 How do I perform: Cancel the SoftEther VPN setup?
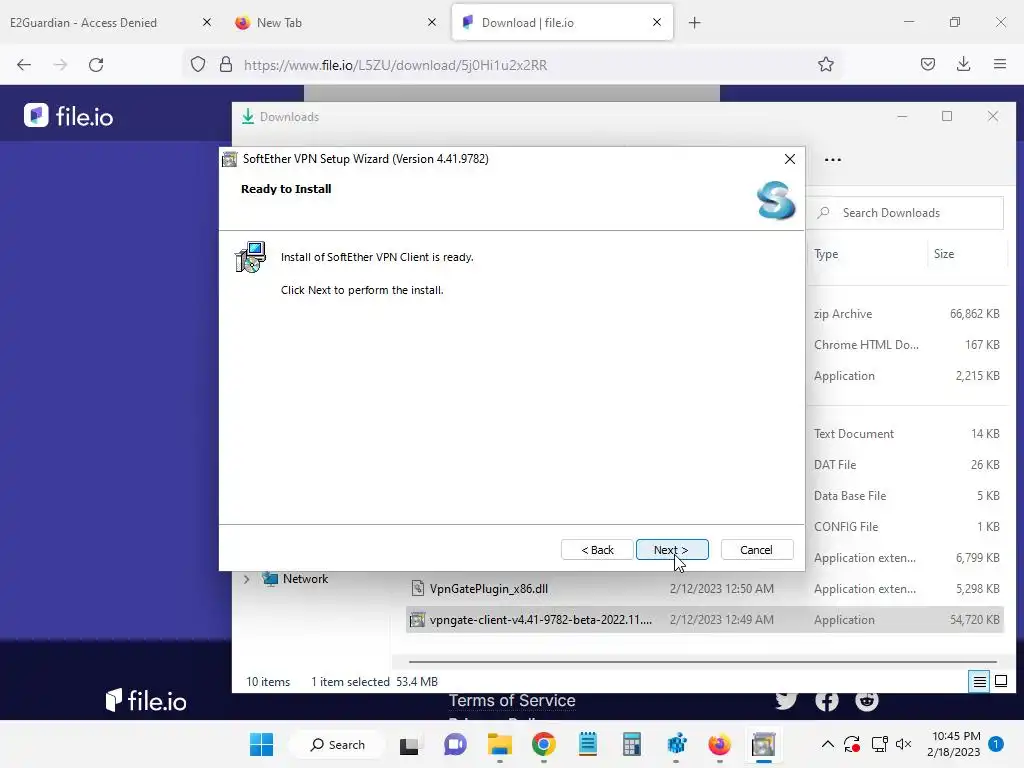756,550
